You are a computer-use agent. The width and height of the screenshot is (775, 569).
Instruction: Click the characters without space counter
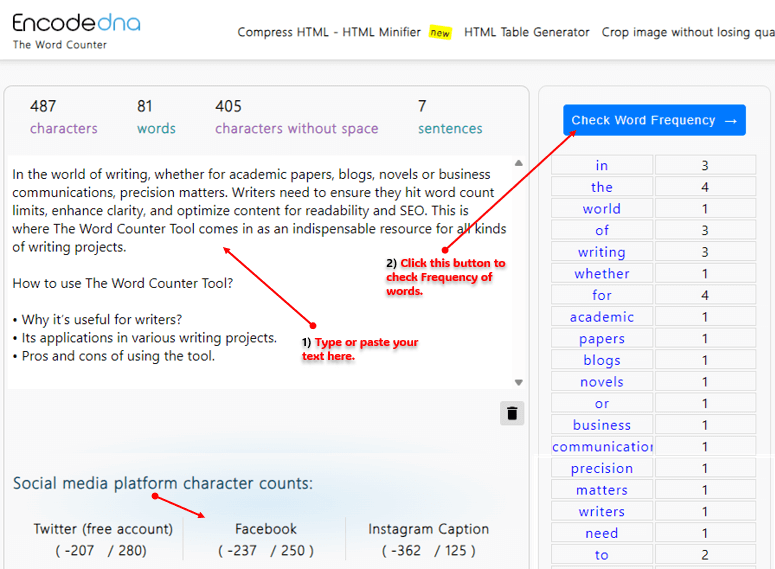[x=296, y=117]
